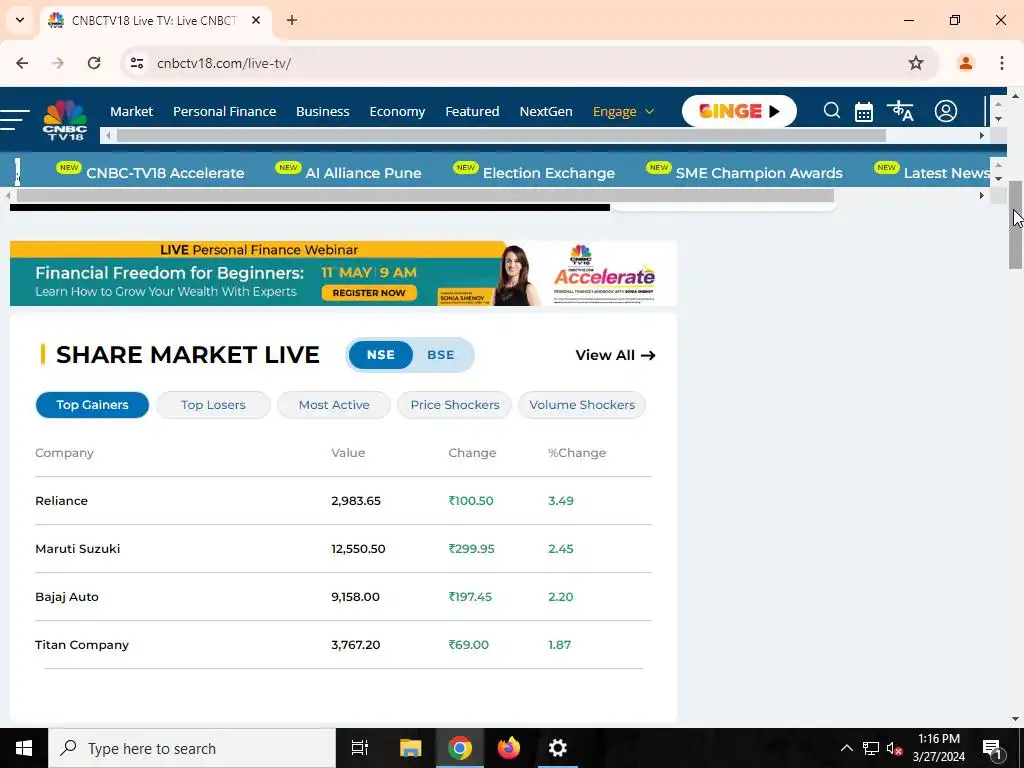Open the calendar icon in header
Image resolution: width=1024 pixels, height=768 pixels.
tap(863, 112)
